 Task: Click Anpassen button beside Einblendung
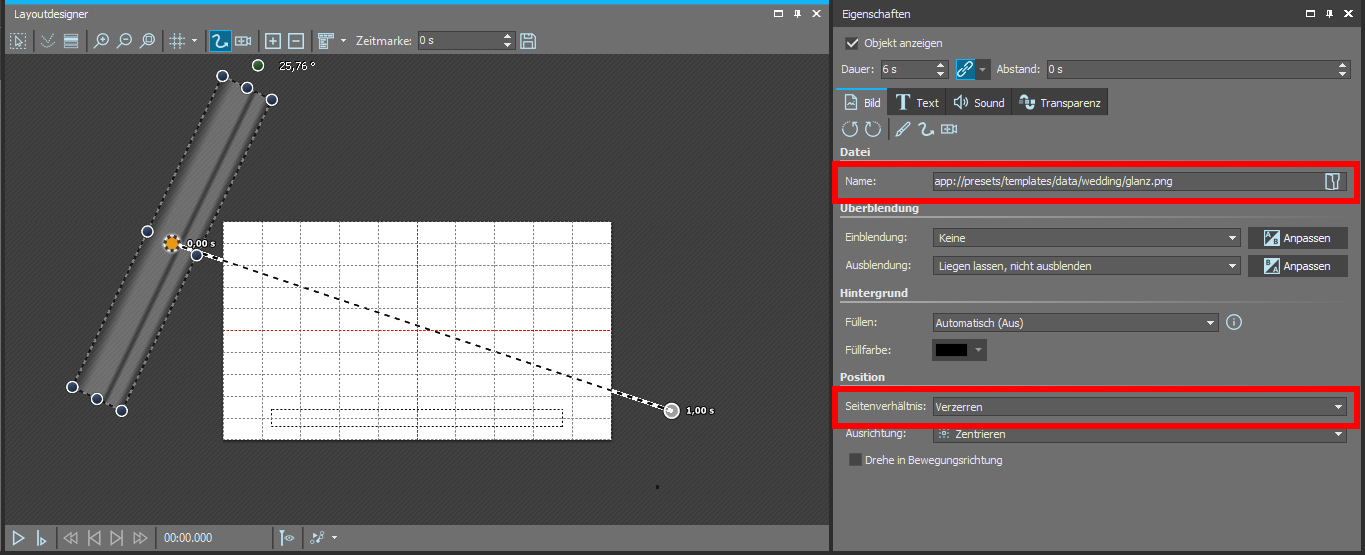(x=1297, y=238)
